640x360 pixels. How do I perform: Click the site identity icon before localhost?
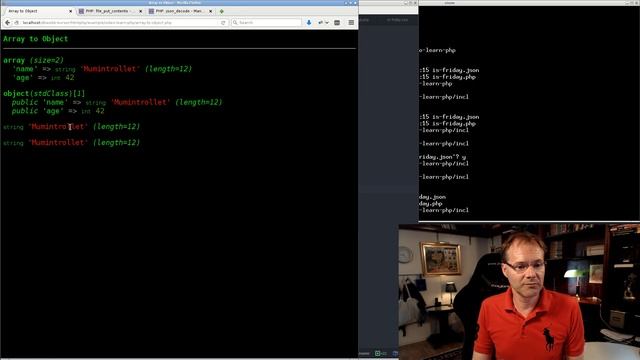click(17, 23)
